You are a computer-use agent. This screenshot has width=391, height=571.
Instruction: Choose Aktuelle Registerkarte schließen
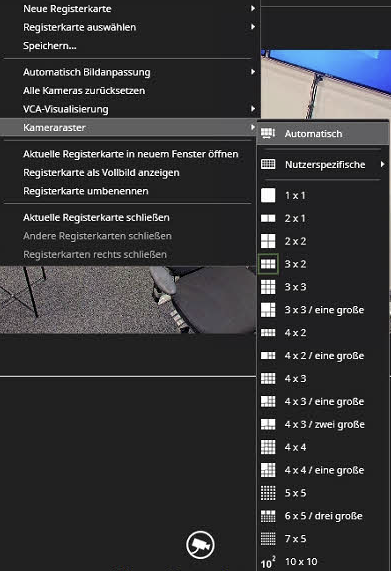(x=129, y=217)
